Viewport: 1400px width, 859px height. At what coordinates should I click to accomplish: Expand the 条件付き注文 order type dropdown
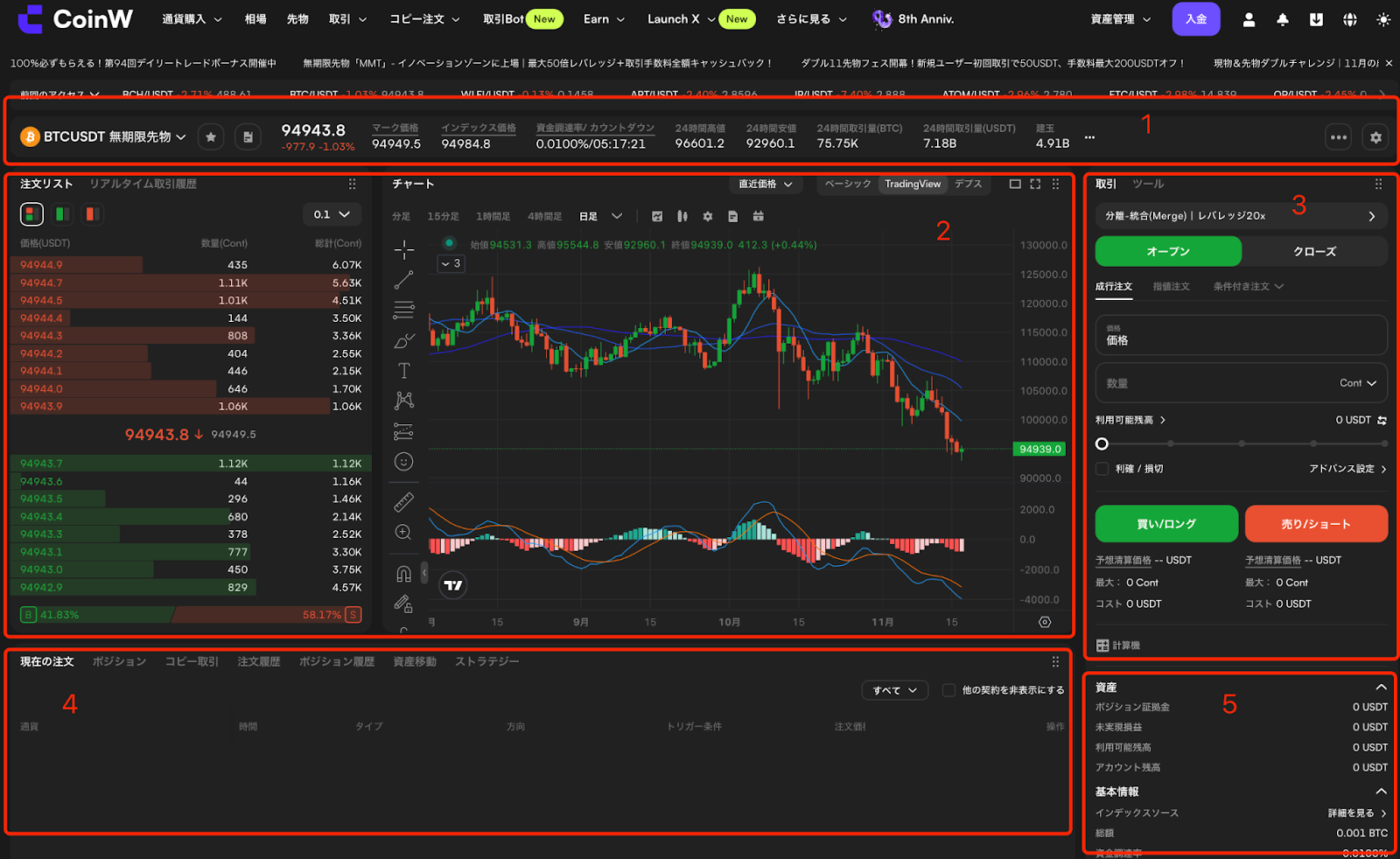(1249, 287)
